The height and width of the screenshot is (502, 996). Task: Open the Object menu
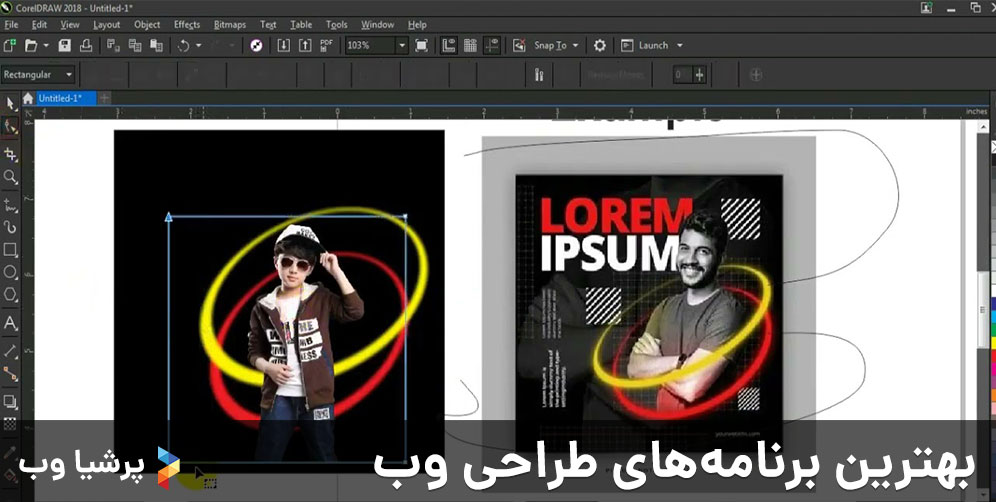coord(147,24)
